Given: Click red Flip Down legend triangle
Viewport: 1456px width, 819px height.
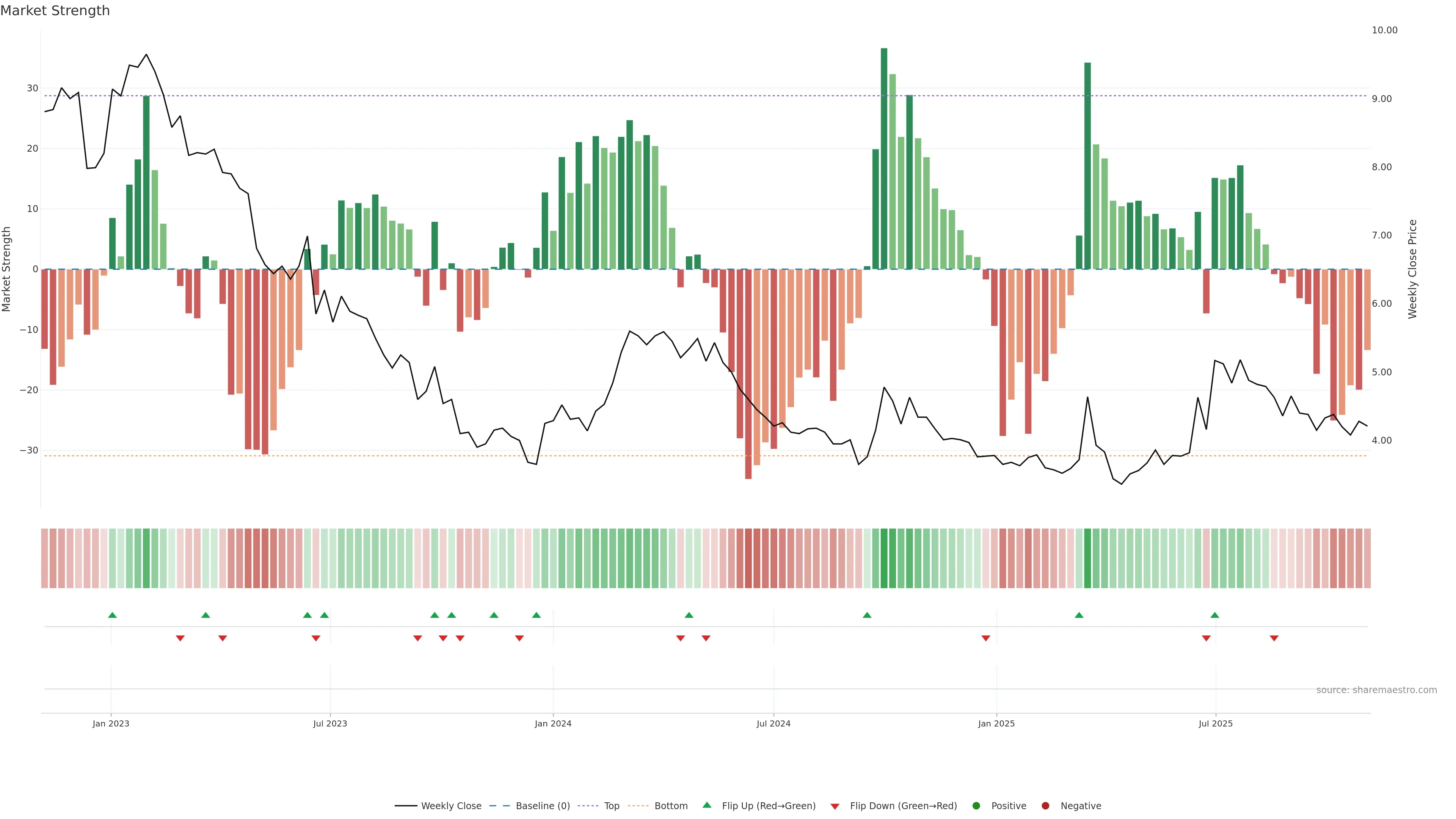Looking at the screenshot, I should click(835, 806).
